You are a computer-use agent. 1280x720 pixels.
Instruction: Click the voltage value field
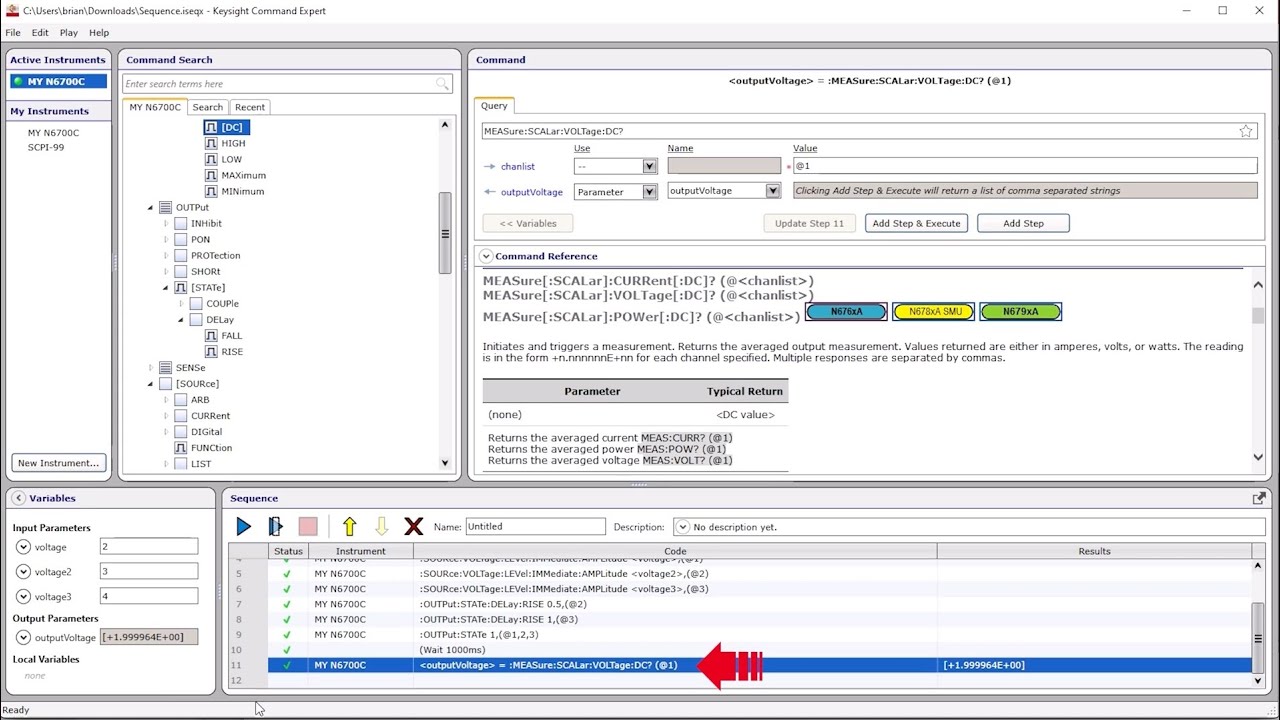pos(149,547)
